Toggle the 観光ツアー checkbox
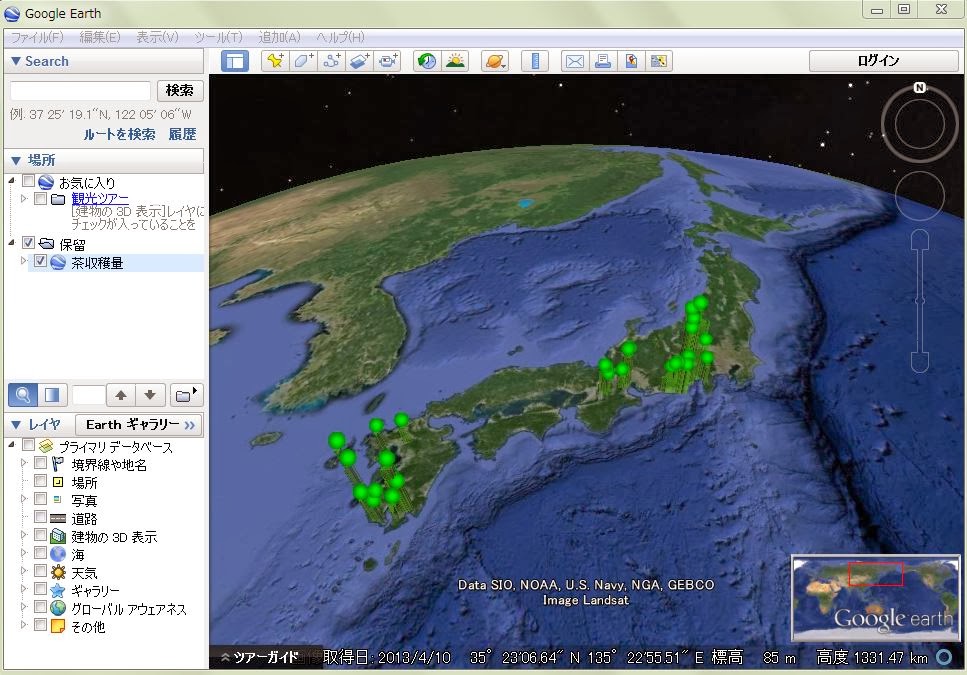This screenshot has height=675, width=967. point(41,198)
